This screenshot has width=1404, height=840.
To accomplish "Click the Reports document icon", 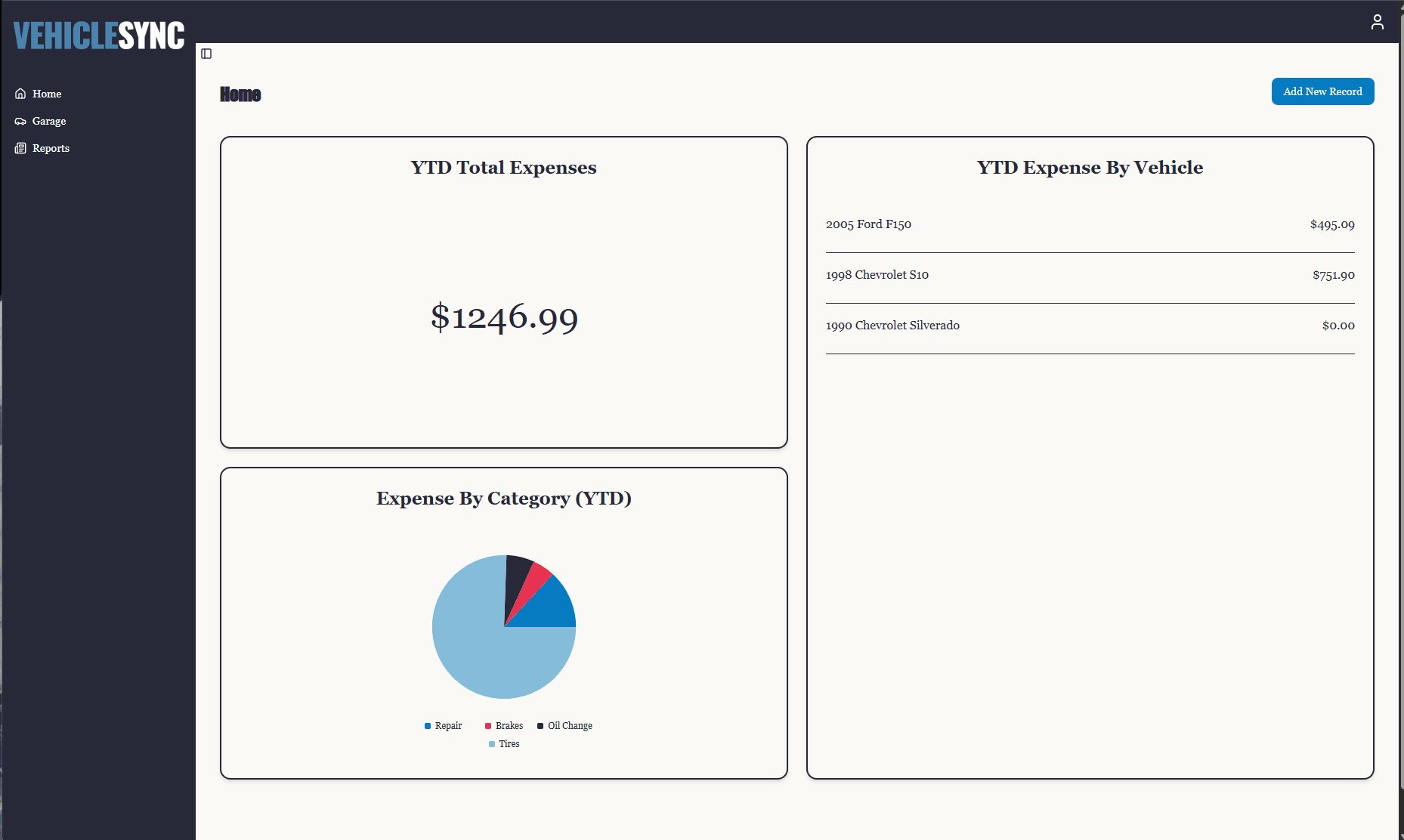I will pos(20,148).
